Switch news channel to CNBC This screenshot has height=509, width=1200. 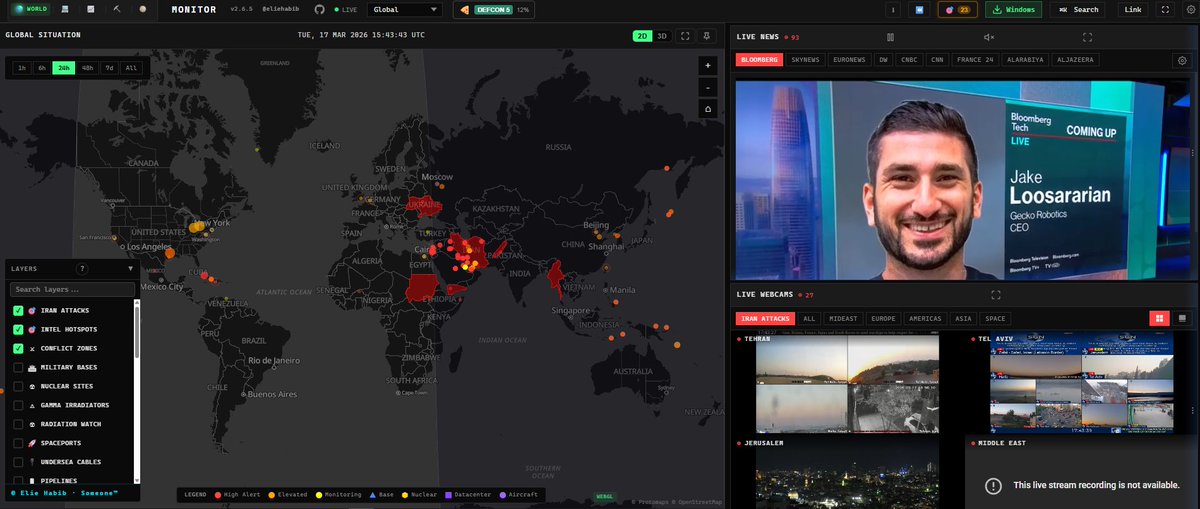pos(909,60)
